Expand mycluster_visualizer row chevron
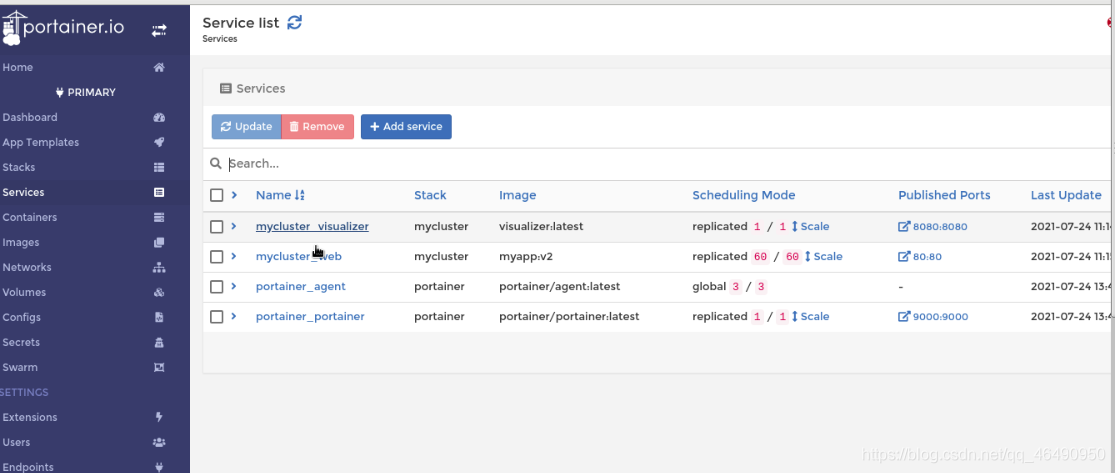The image size is (1115, 473). (x=234, y=226)
